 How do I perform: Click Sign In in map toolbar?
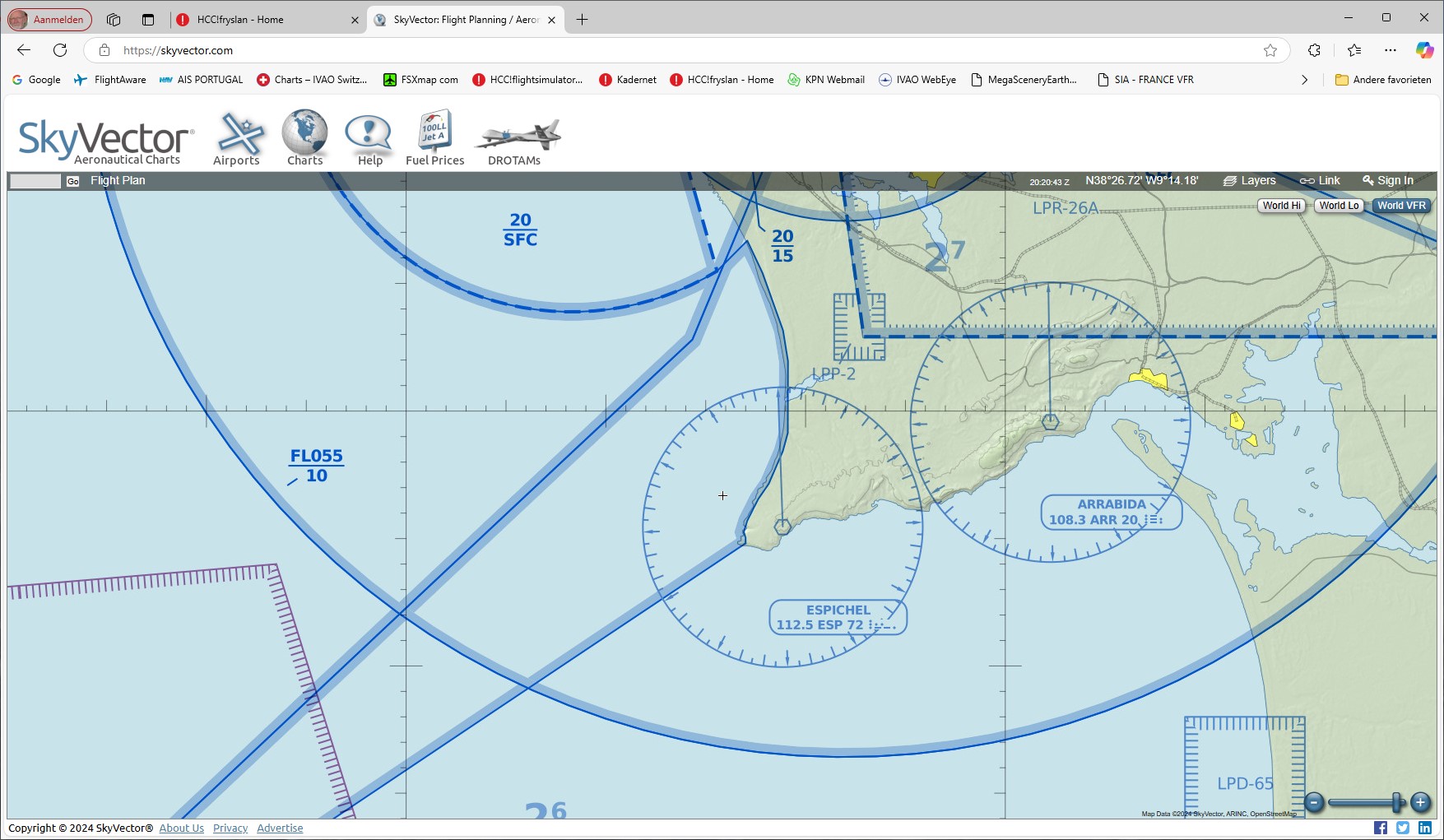click(1387, 180)
